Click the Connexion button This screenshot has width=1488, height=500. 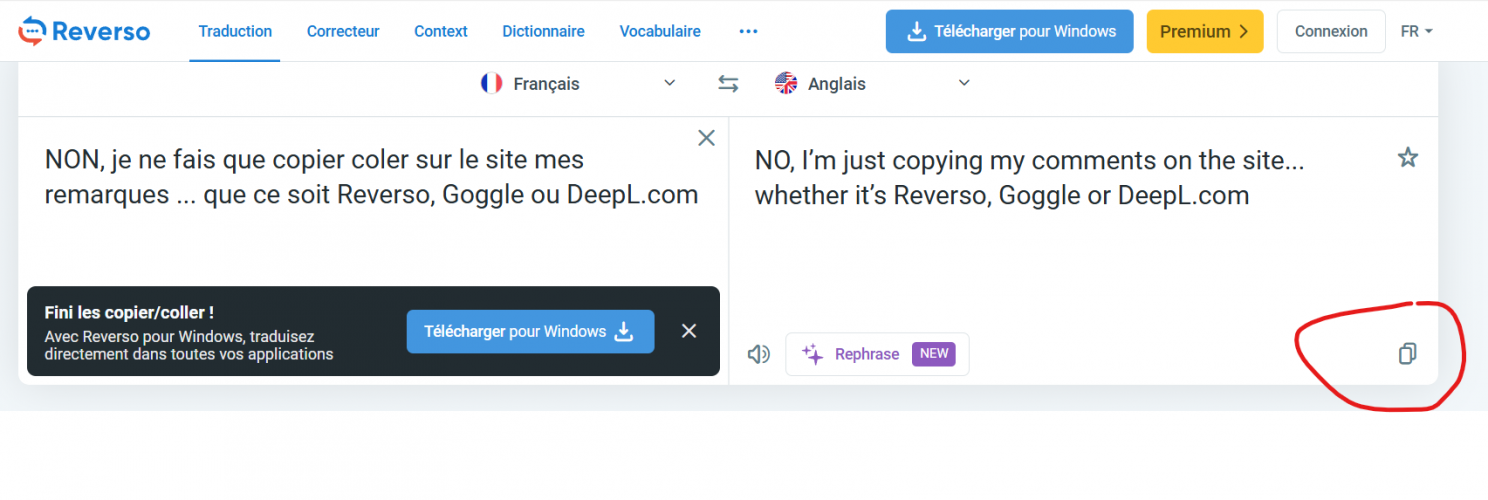click(x=1331, y=31)
